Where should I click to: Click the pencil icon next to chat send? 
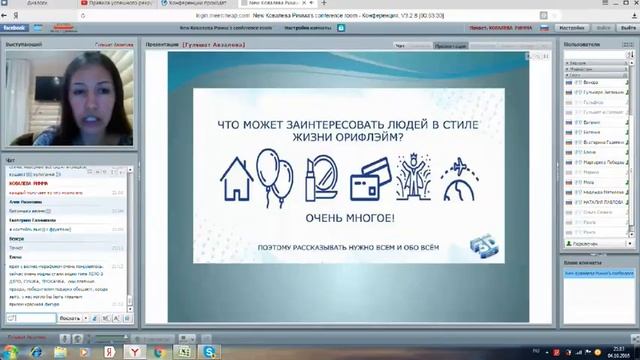tap(95, 318)
